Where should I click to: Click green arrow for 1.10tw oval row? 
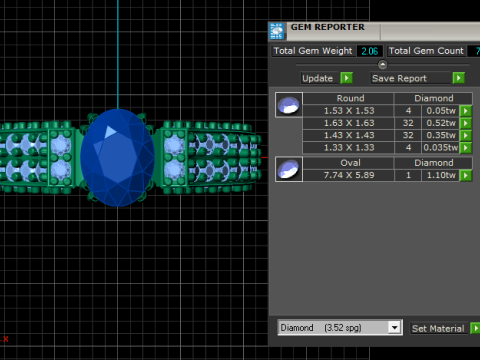466,175
